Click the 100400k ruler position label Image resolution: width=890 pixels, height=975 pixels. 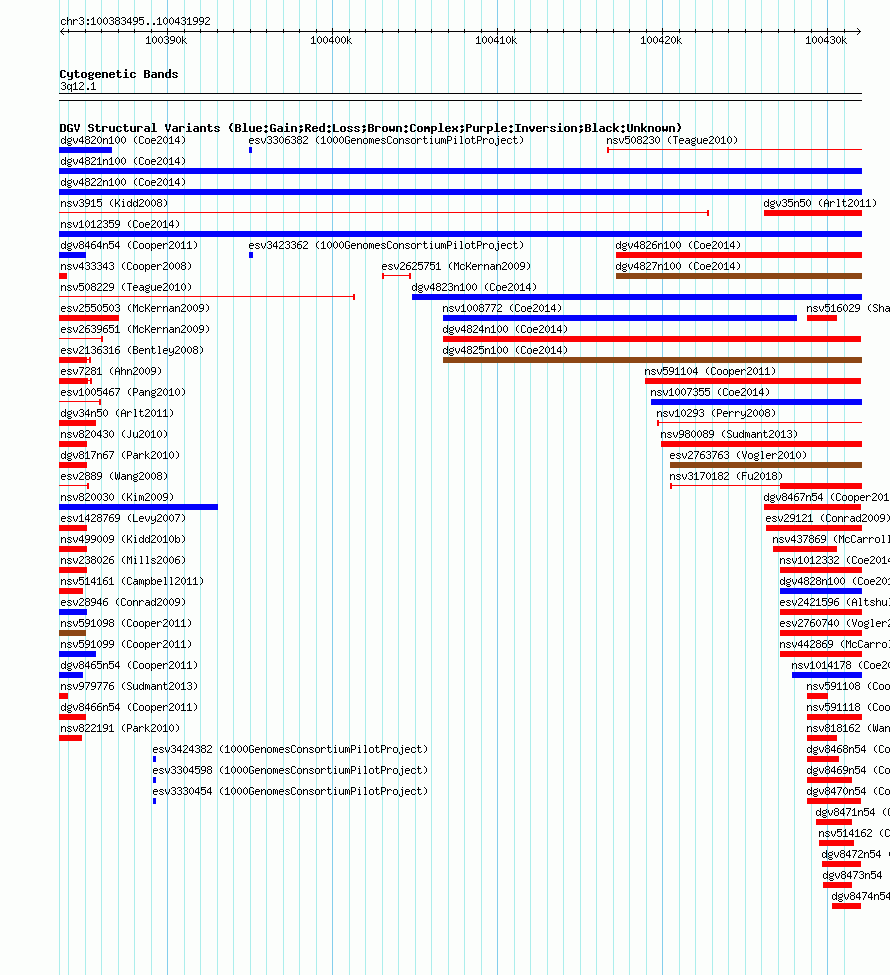pos(331,40)
